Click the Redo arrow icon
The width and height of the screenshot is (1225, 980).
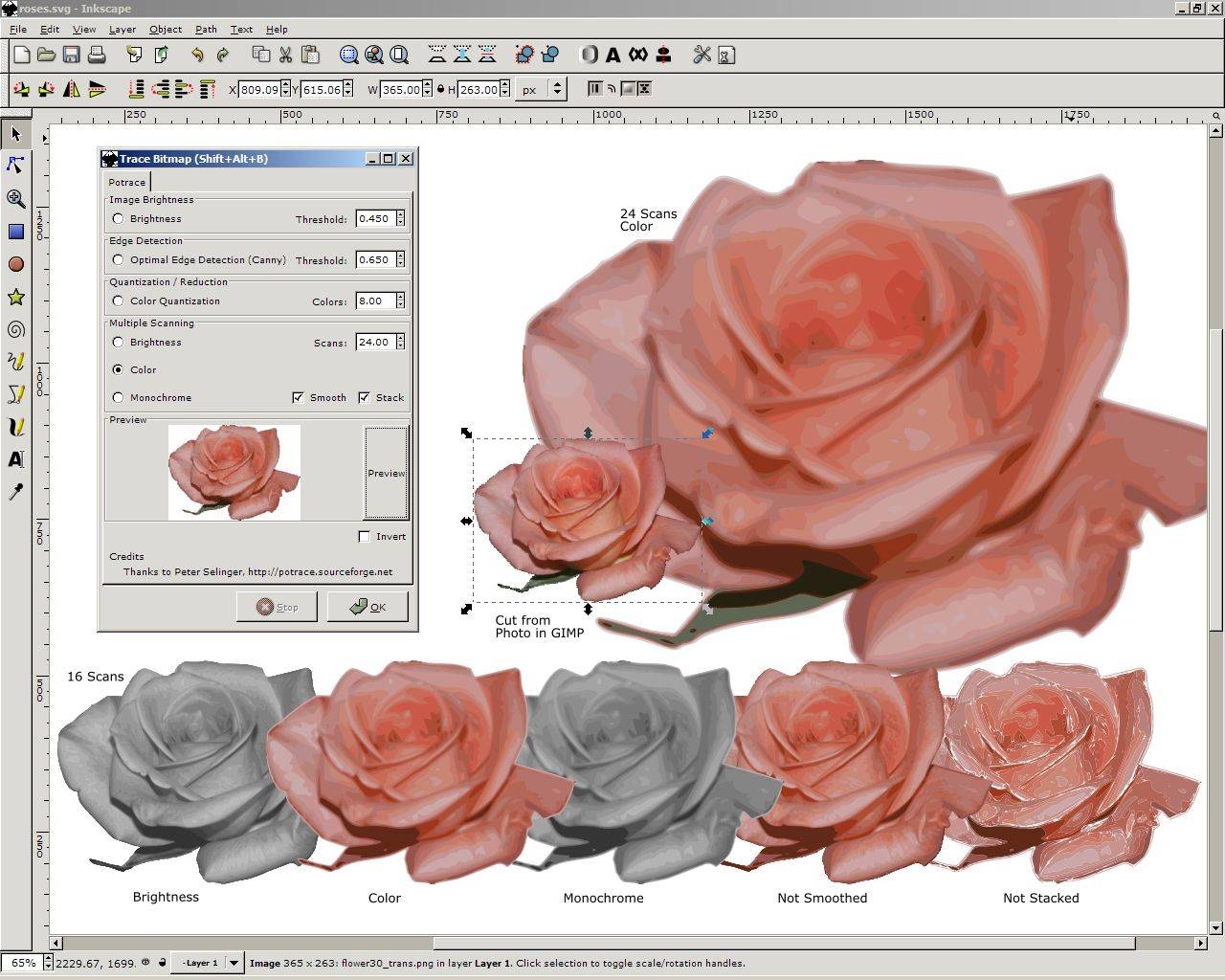tap(222, 55)
